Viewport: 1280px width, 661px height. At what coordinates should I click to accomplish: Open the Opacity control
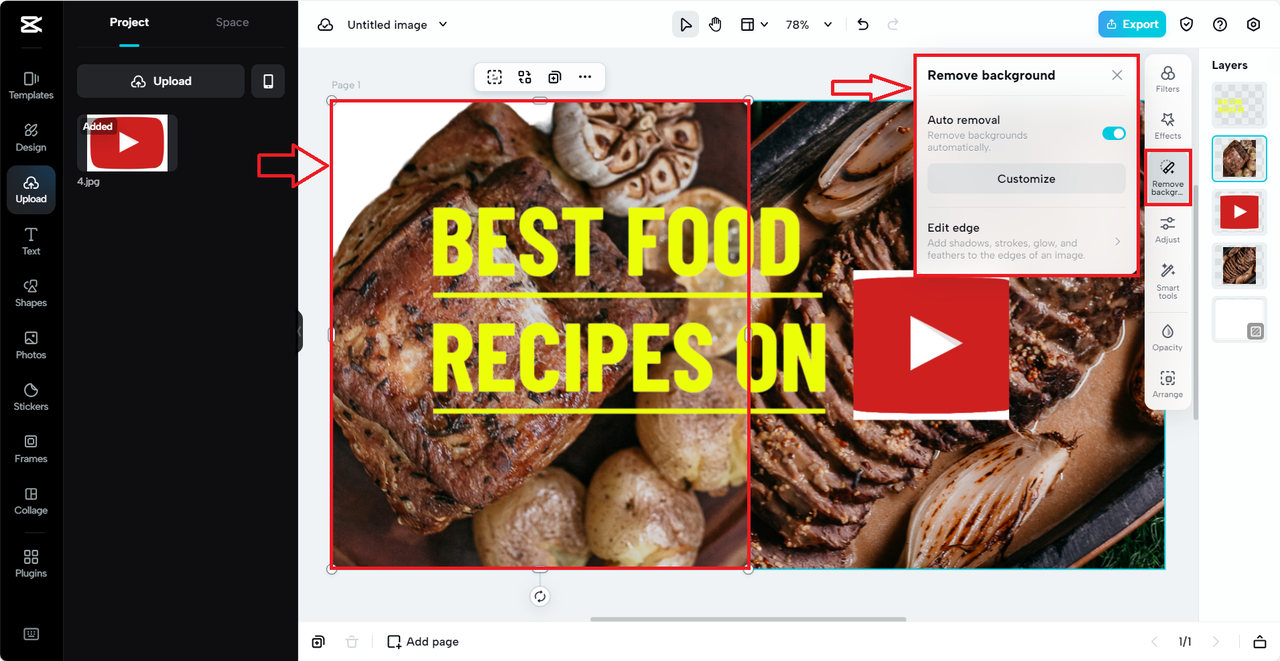[1168, 337]
